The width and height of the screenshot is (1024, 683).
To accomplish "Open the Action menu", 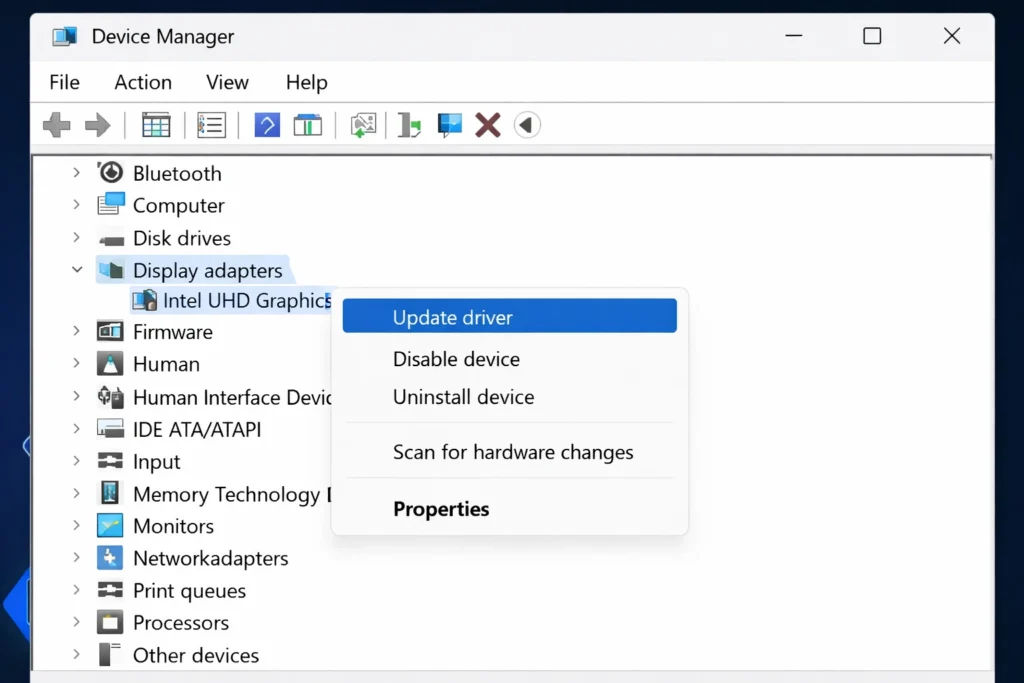I will [x=142, y=82].
